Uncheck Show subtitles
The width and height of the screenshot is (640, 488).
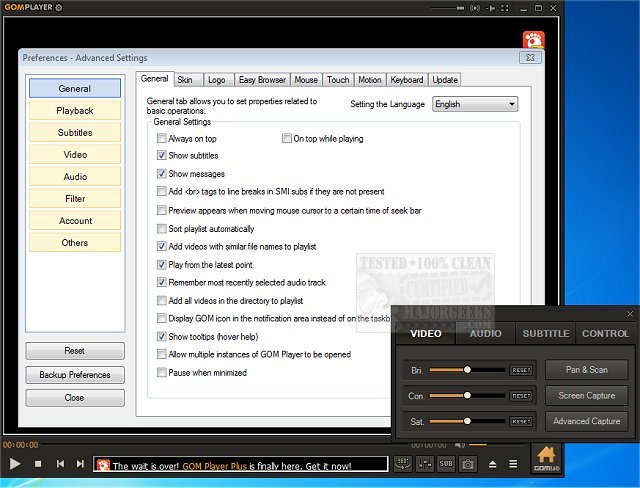[162, 155]
